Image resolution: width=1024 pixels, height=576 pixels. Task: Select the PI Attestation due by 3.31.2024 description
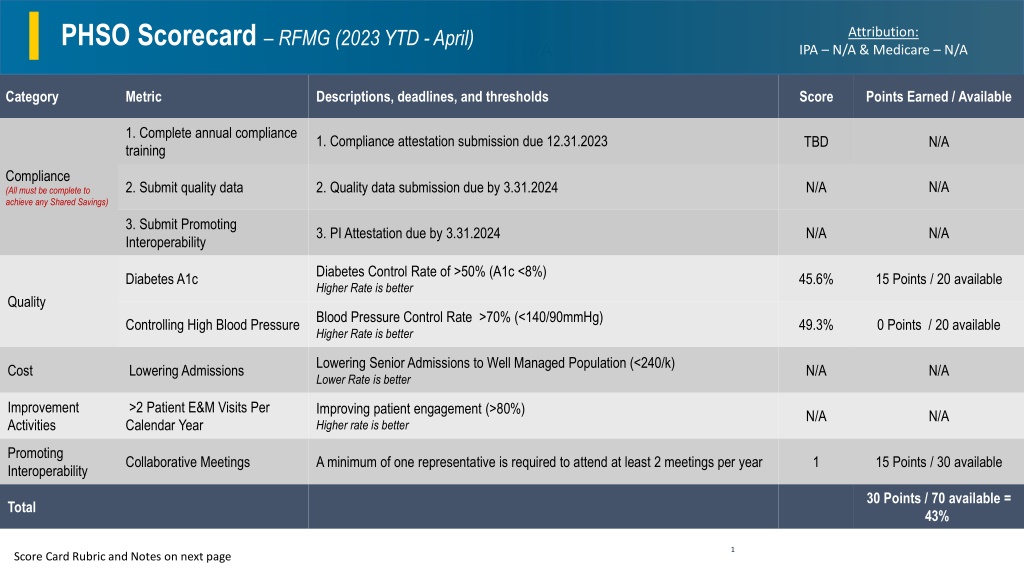tap(408, 233)
